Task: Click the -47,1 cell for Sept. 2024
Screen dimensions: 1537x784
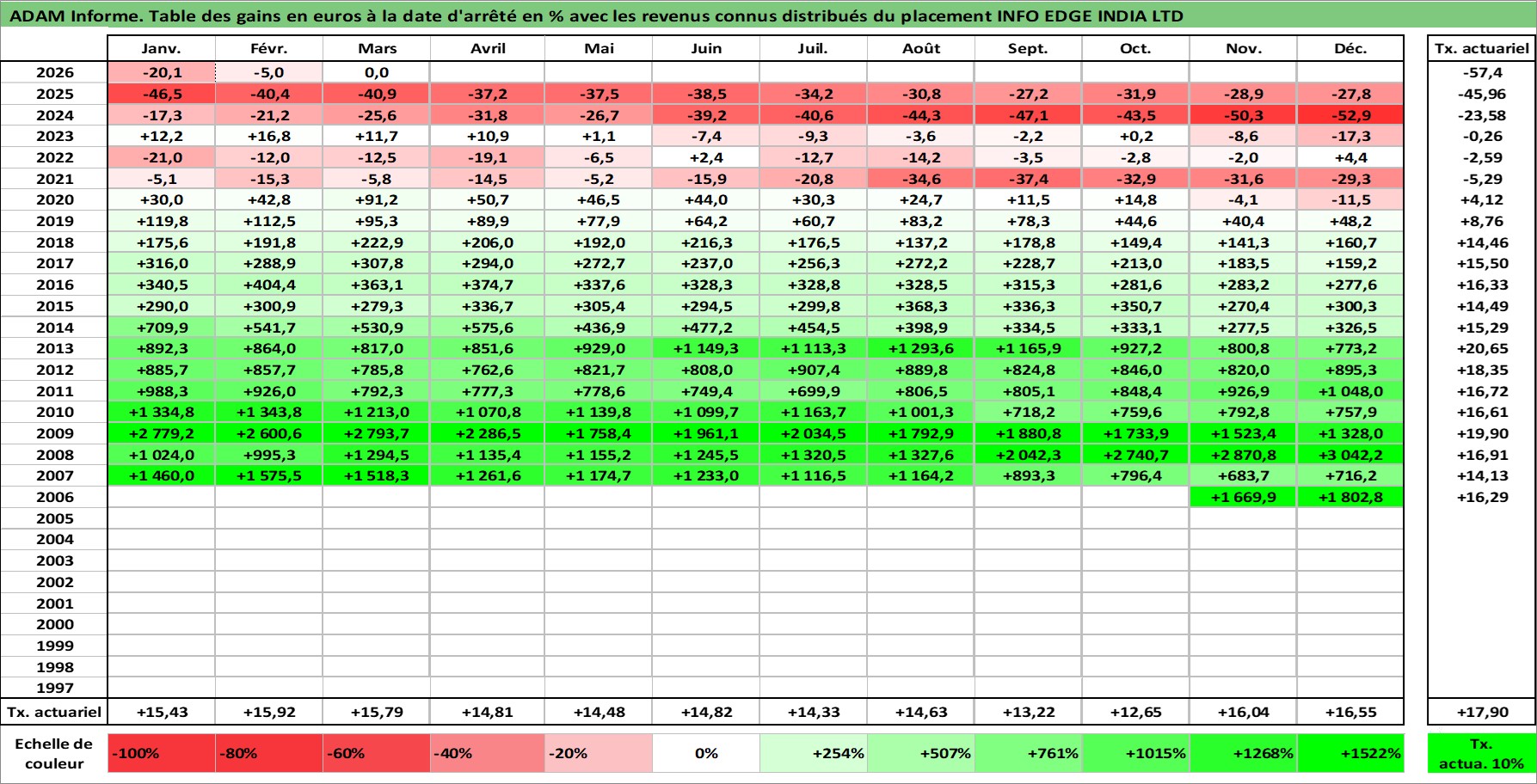Action: (x=1028, y=115)
